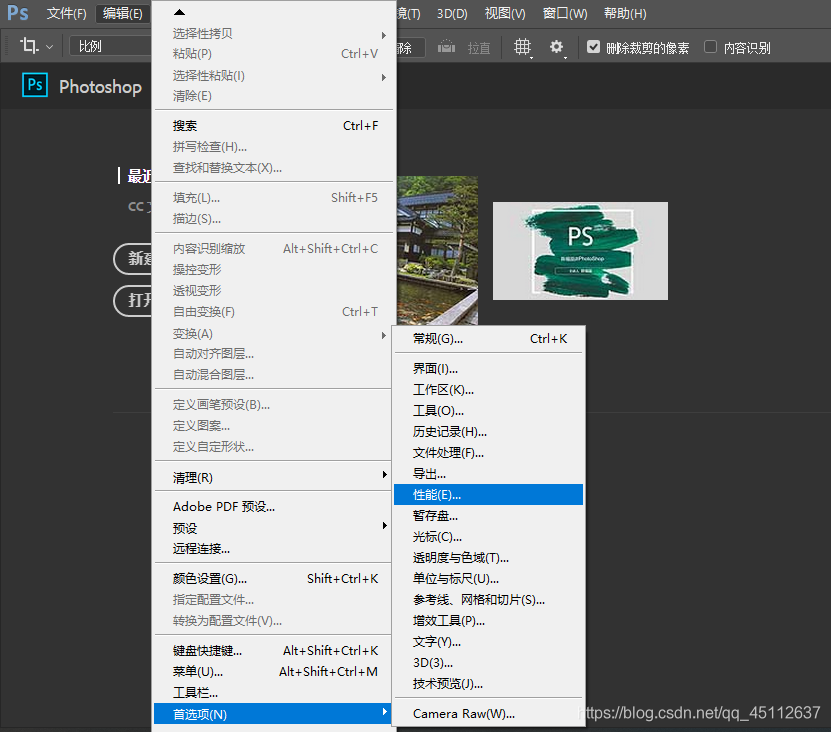Choose 暂存盘... preferences
The image size is (831, 732).
489,515
